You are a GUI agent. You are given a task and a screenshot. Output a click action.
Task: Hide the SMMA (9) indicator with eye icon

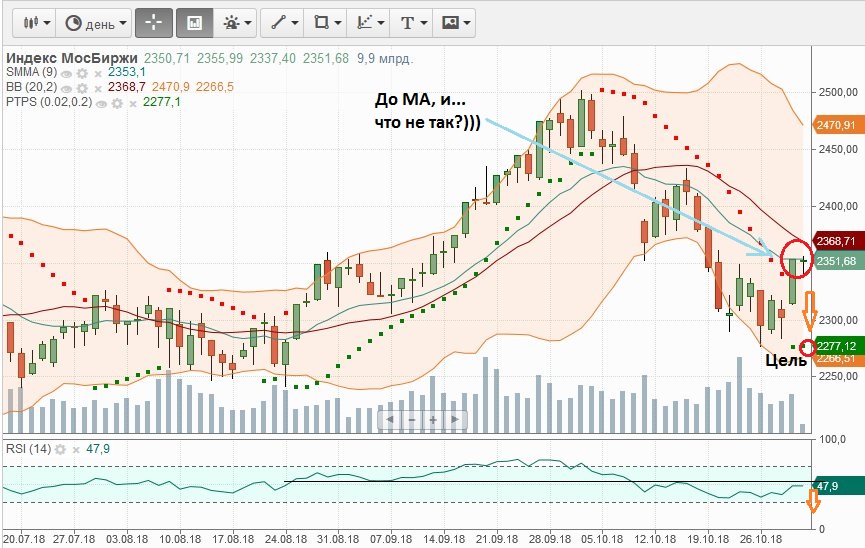(67, 73)
